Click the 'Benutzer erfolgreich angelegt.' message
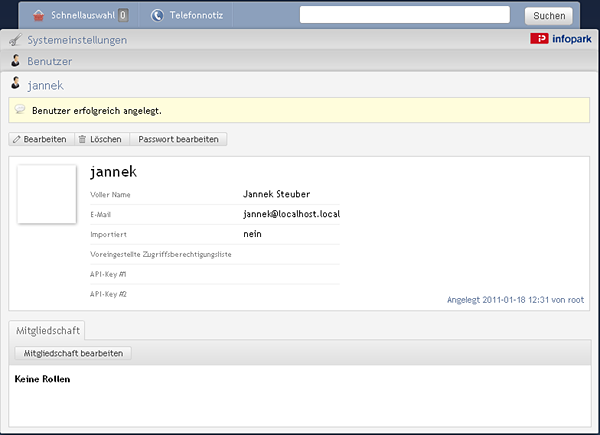600x435 pixels. coord(97,111)
